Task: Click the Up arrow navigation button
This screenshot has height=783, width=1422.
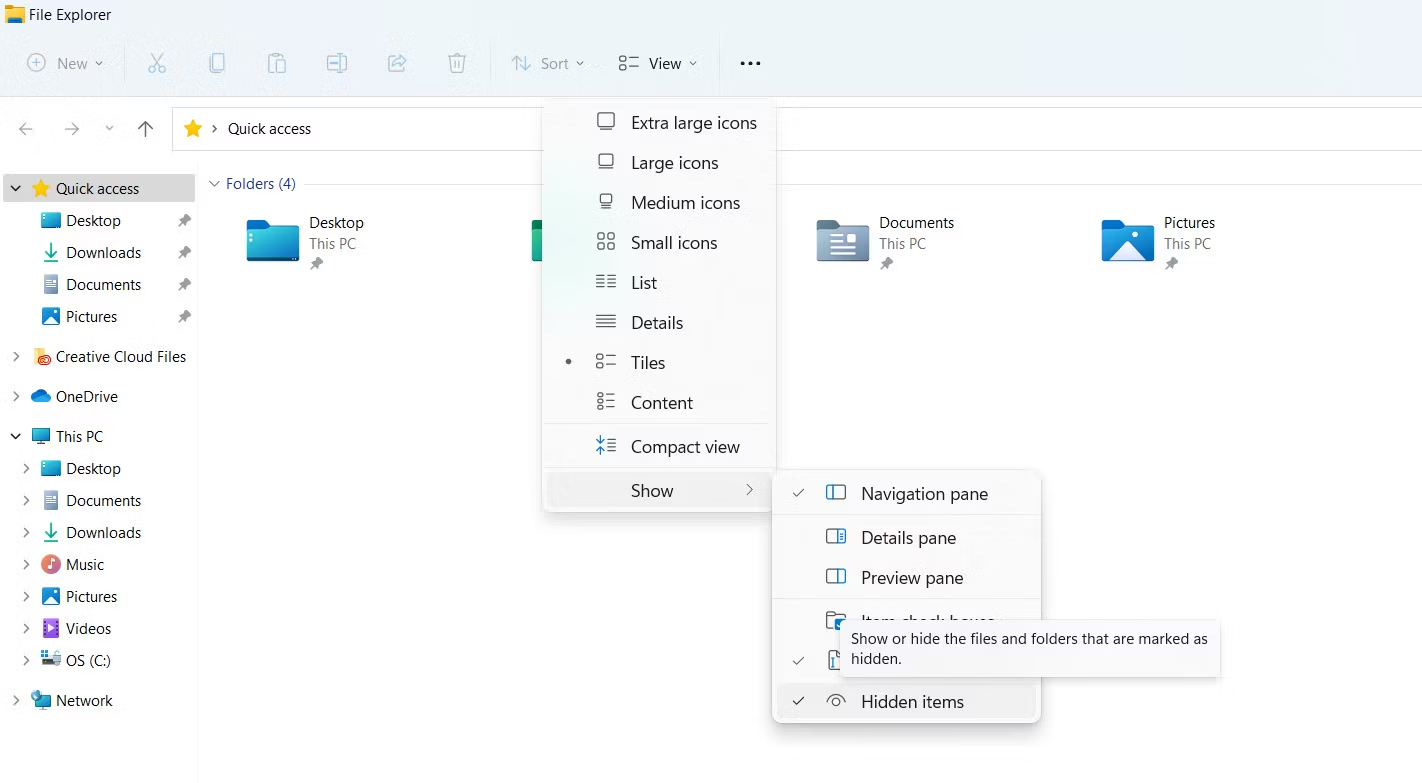Action: [145, 129]
